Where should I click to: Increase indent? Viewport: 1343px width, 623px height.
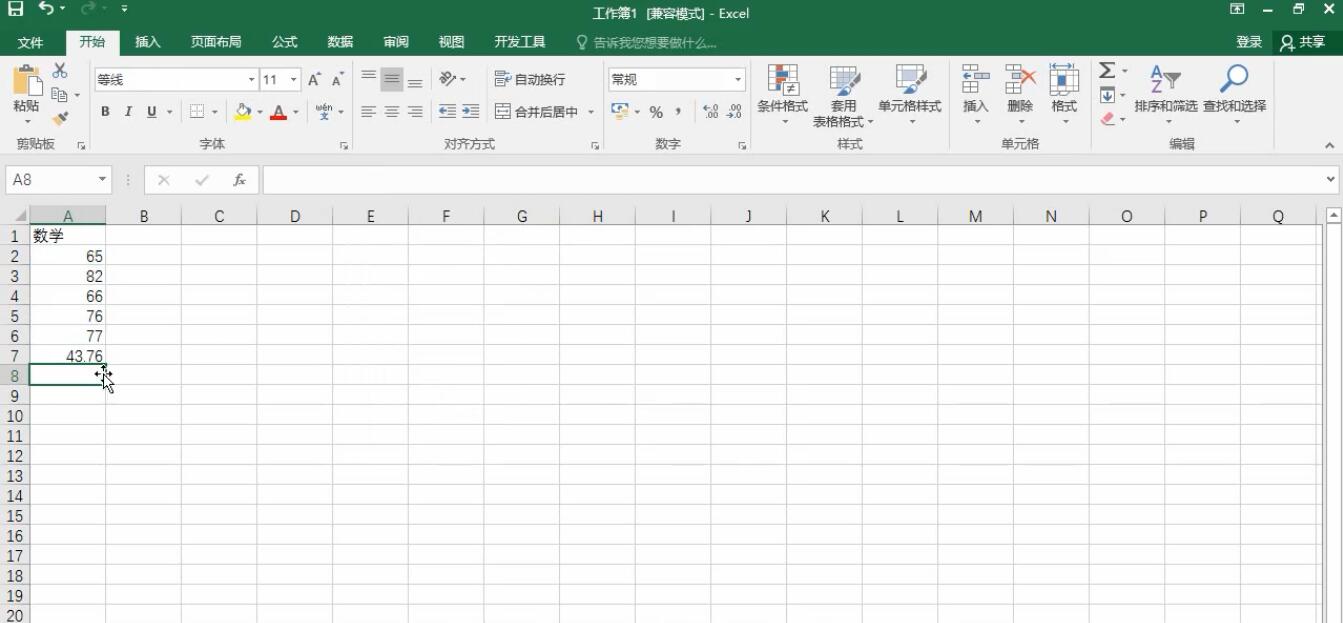tap(470, 112)
